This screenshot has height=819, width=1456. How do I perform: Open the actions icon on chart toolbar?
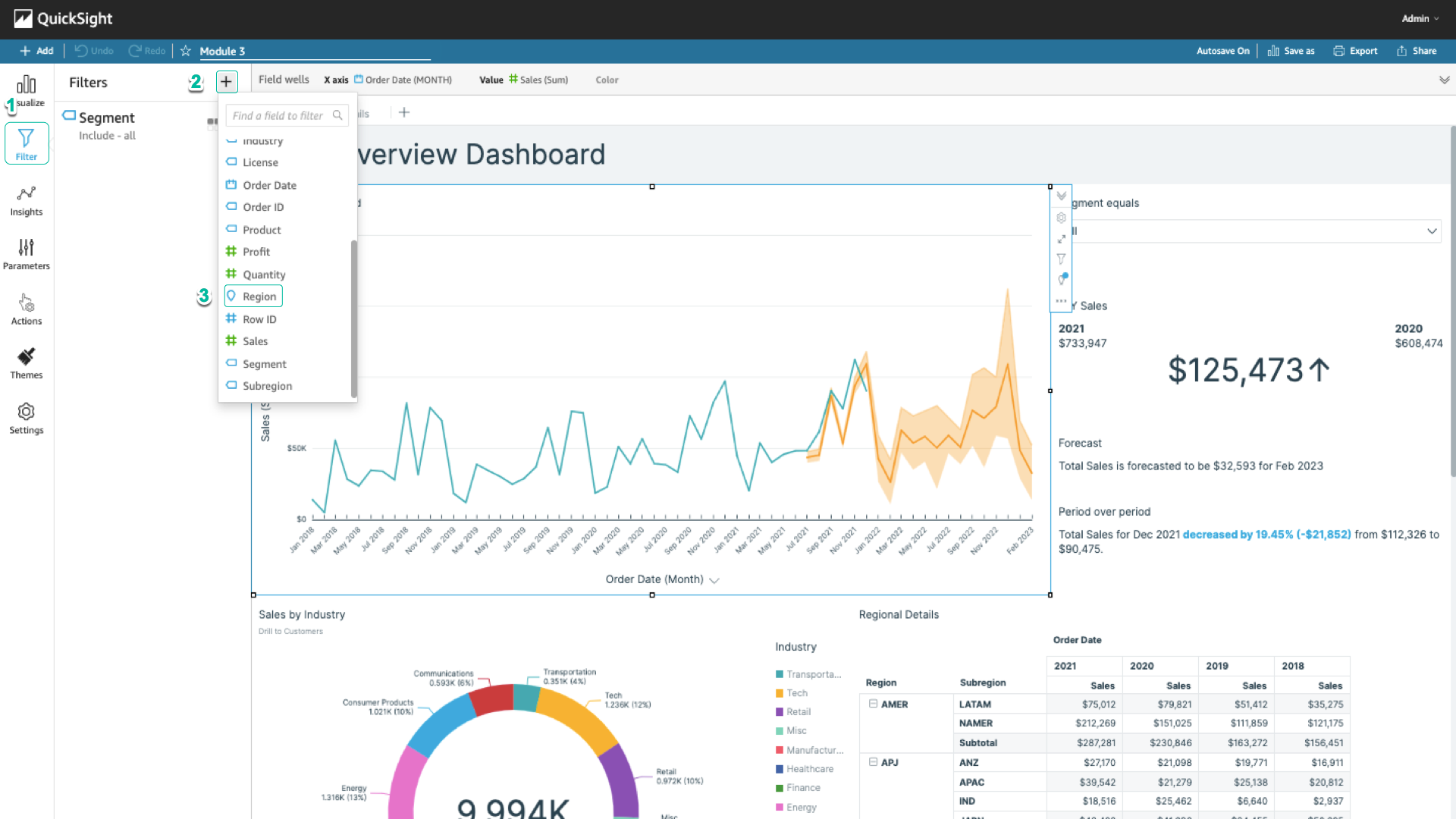(1062, 280)
